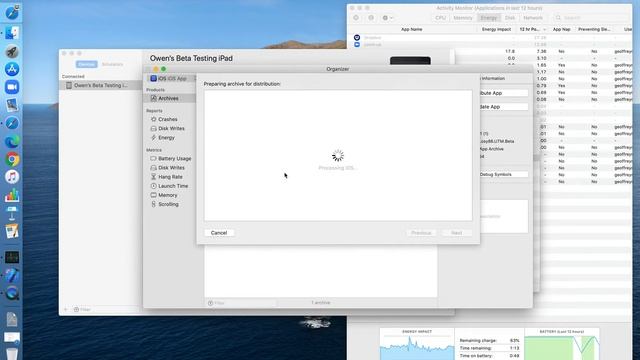Open Music app from the Dock
This screenshot has height=360, width=640.
12,177
